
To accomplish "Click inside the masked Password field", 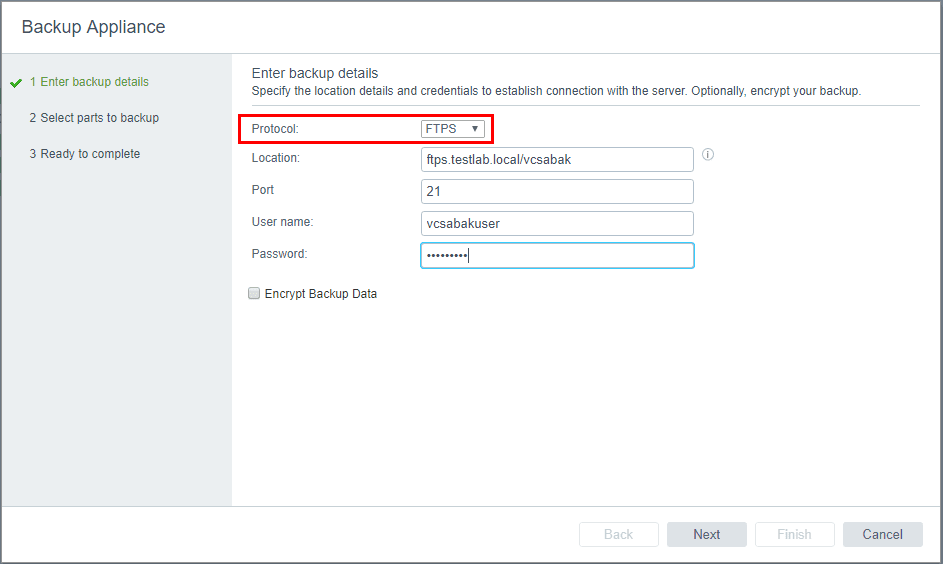I will [x=556, y=255].
